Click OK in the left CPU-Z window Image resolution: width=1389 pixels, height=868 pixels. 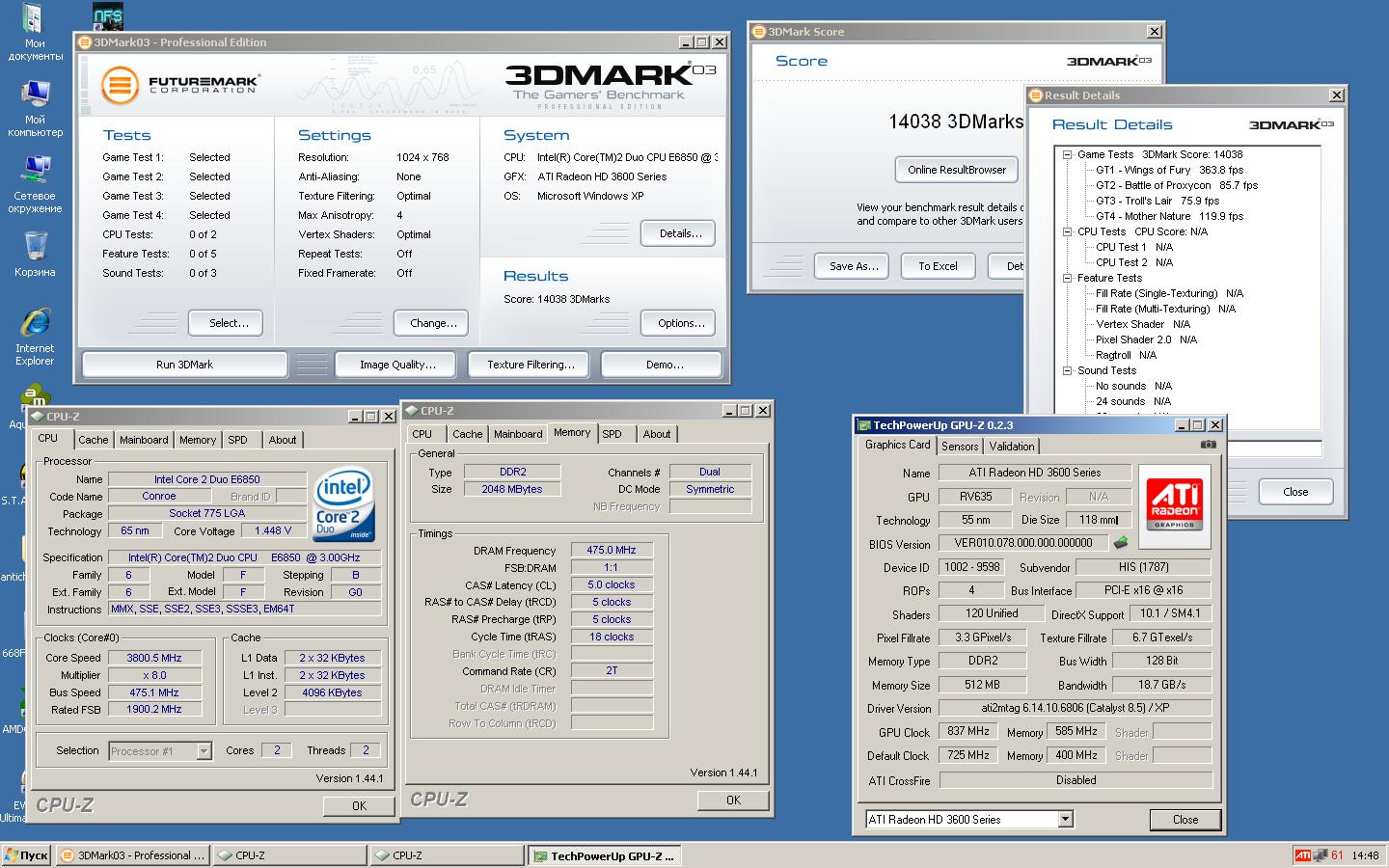click(x=359, y=806)
